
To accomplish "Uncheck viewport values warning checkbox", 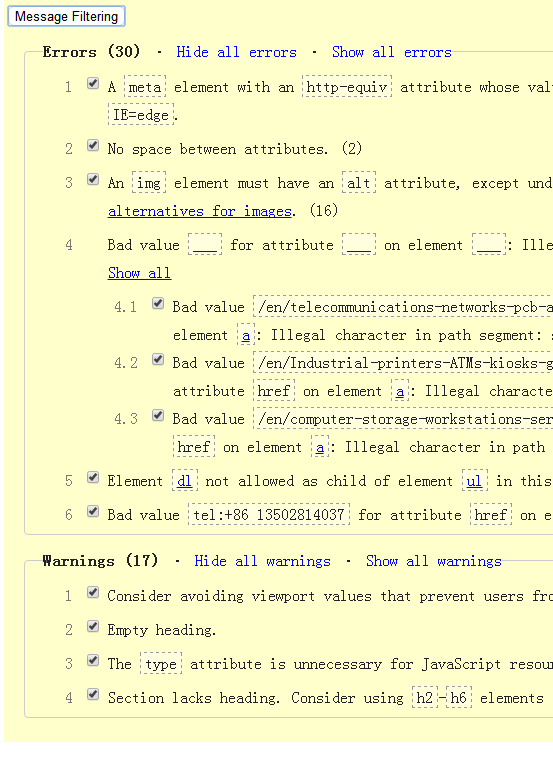I will tap(93, 592).
